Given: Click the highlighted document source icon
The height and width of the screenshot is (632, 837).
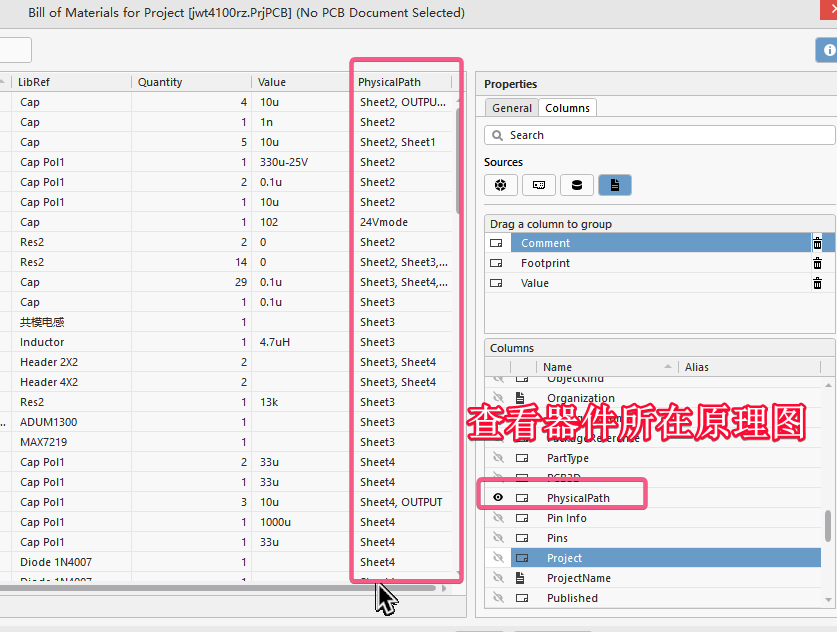Looking at the screenshot, I should tap(614, 184).
